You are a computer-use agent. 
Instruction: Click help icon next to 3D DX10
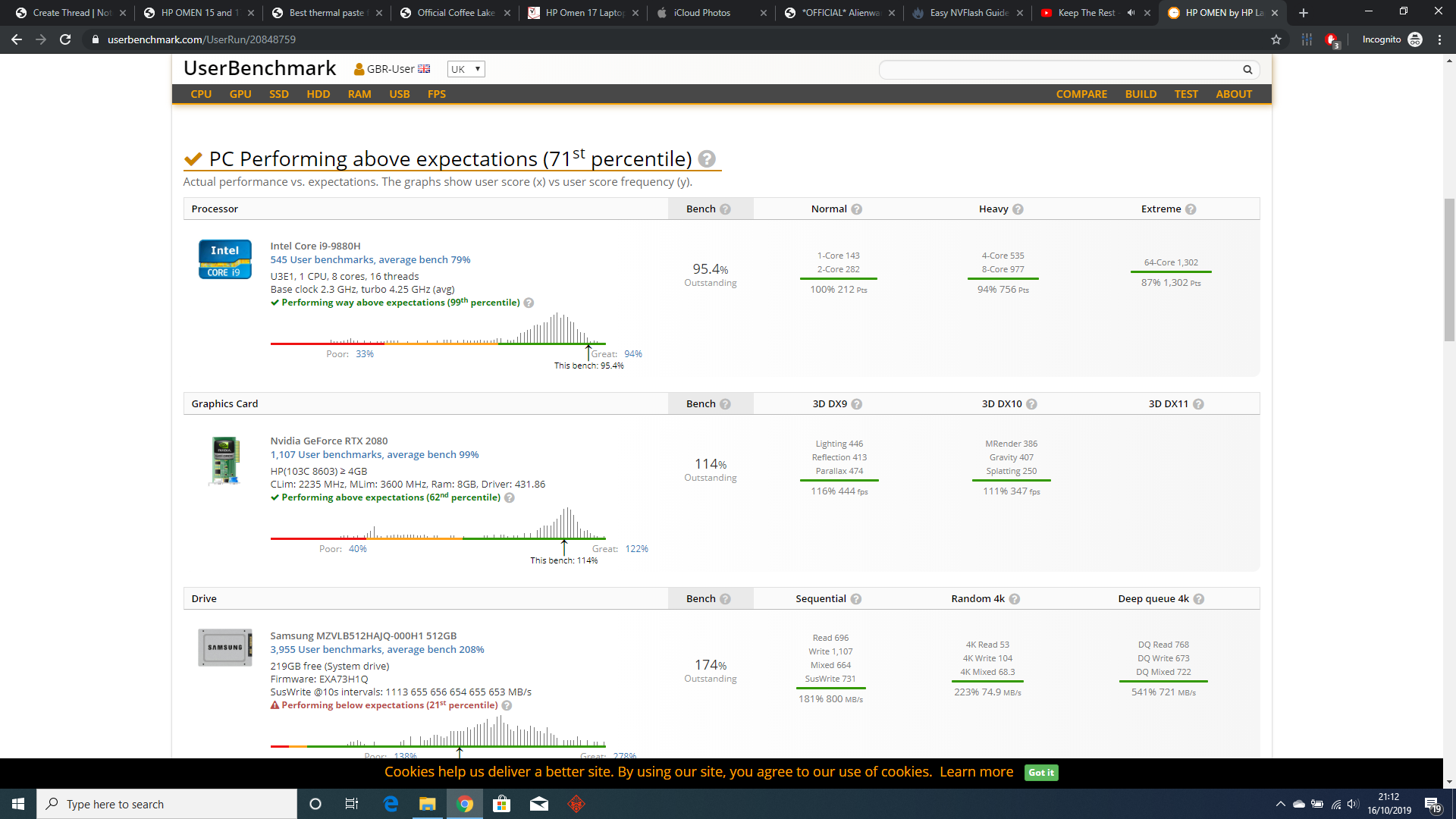tap(1031, 404)
